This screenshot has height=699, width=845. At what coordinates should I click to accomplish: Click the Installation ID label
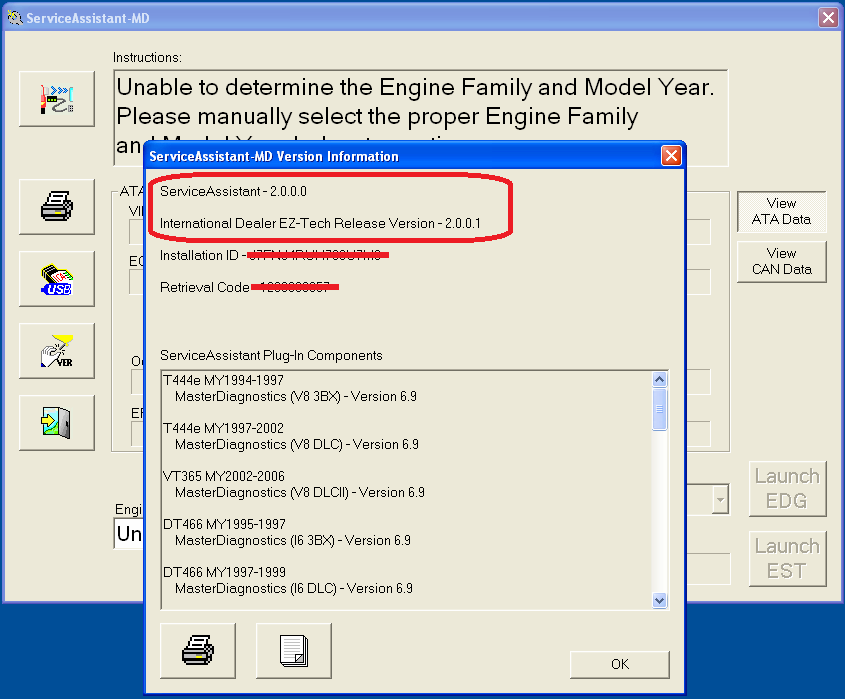coord(199,255)
